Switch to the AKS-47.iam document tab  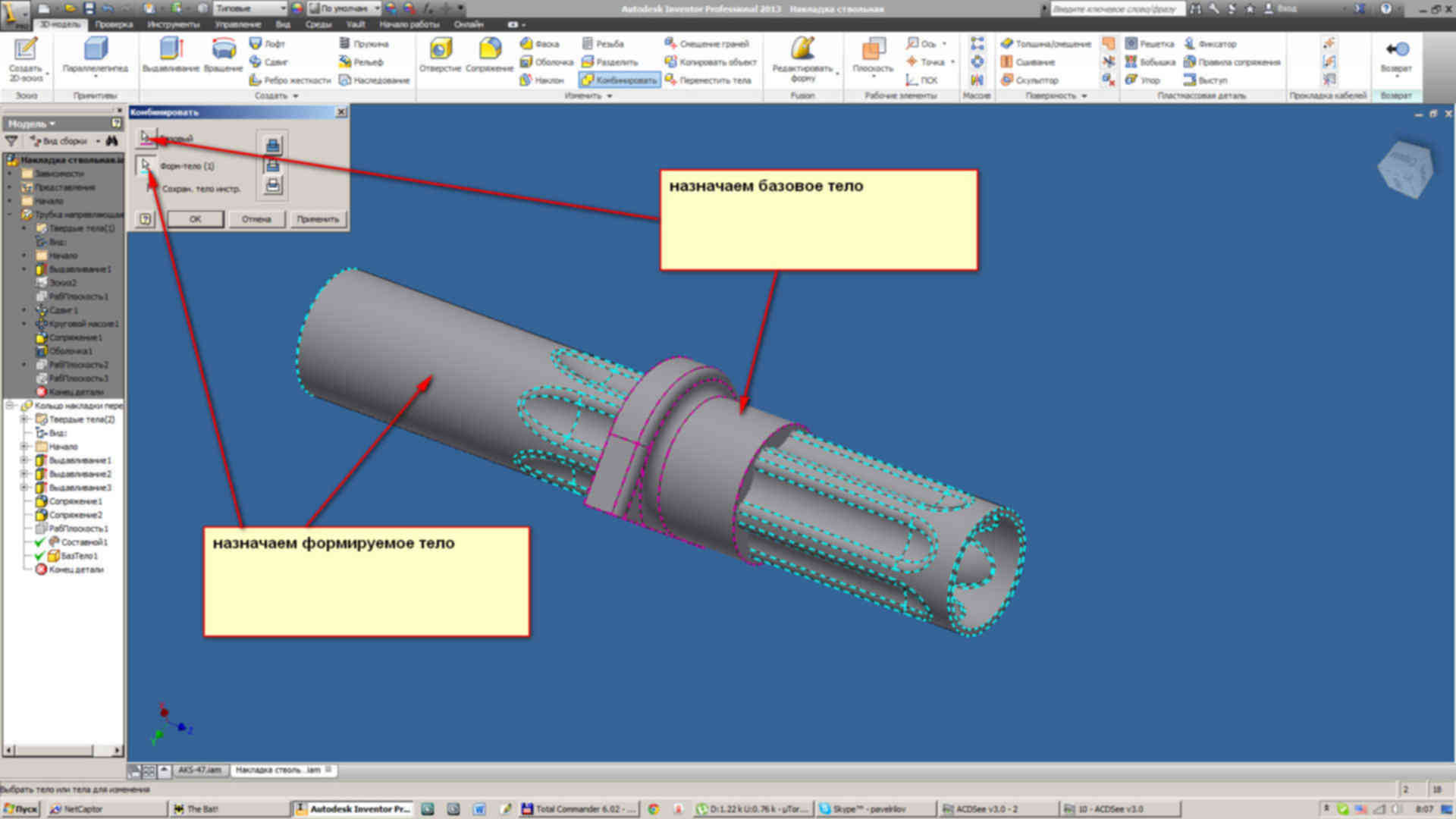click(199, 770)
